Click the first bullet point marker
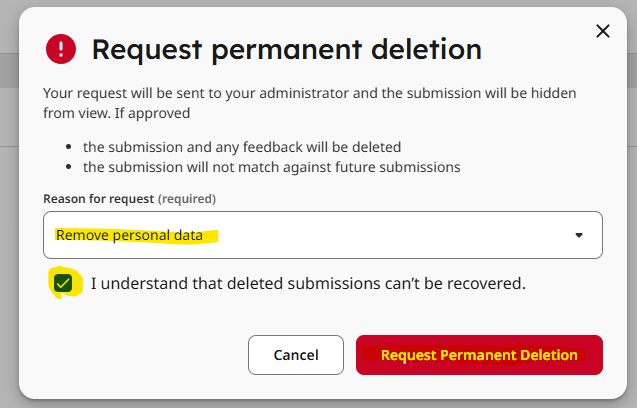This screenshot has height=408, width=637. pyautogui.click(x=68, y=147)
